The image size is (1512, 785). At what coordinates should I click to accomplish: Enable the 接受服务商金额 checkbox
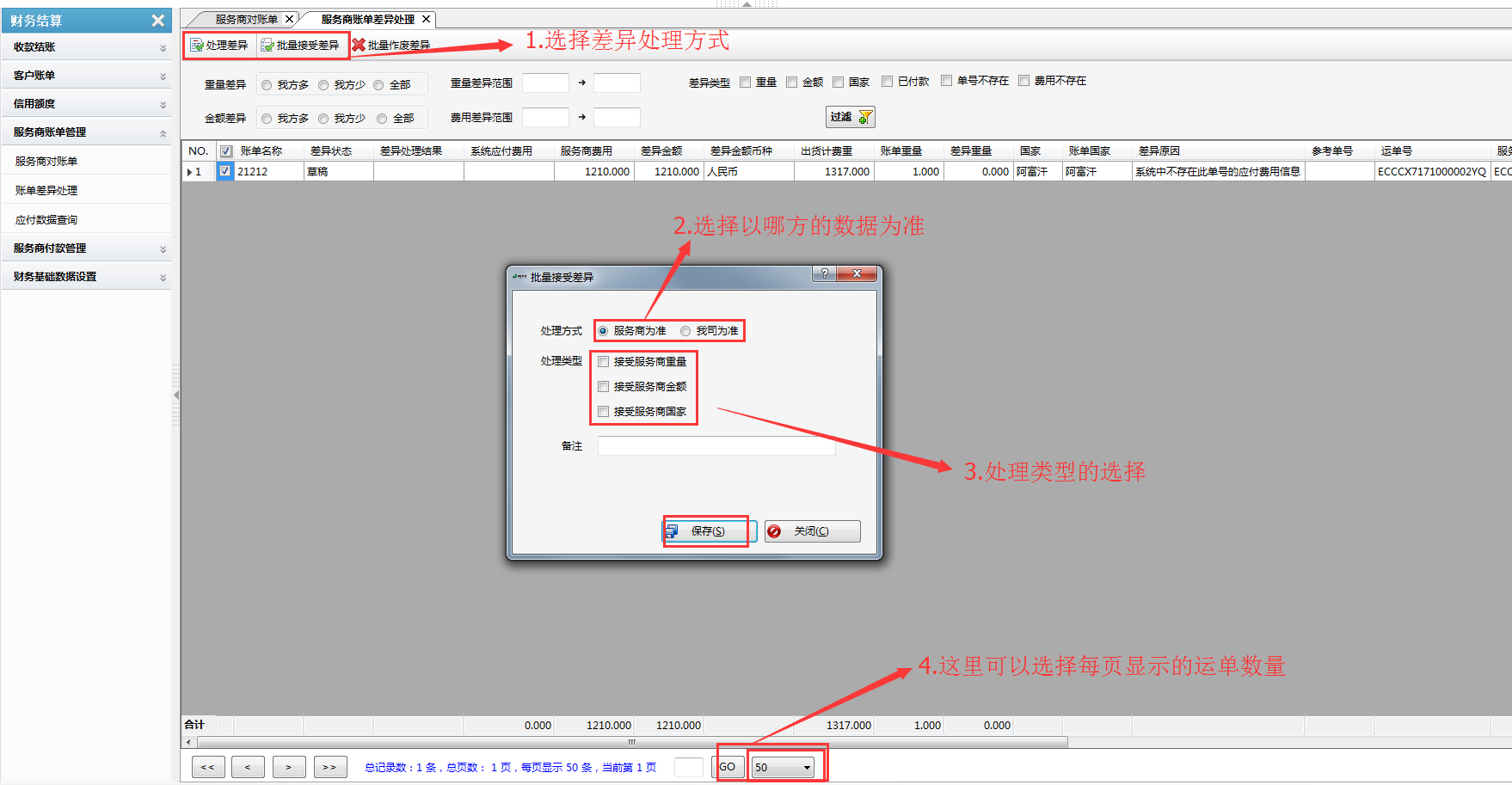(604, 387)
